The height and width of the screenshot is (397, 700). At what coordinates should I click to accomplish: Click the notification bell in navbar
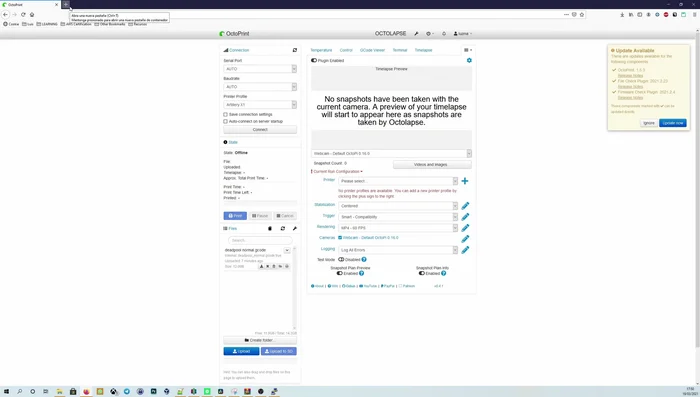pyautogui.click(x=444, y=33)
